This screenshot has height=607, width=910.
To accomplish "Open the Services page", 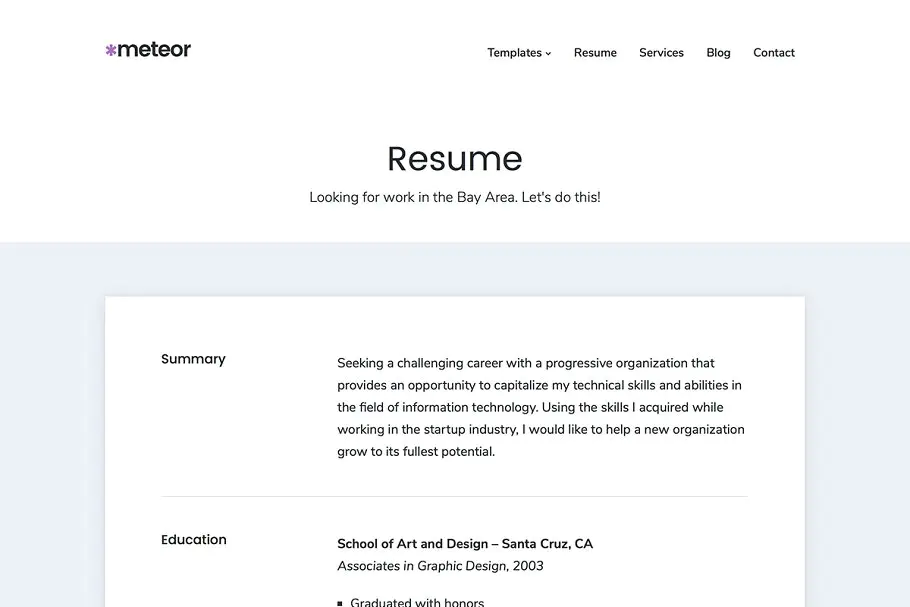I will (x=661, y=53).
